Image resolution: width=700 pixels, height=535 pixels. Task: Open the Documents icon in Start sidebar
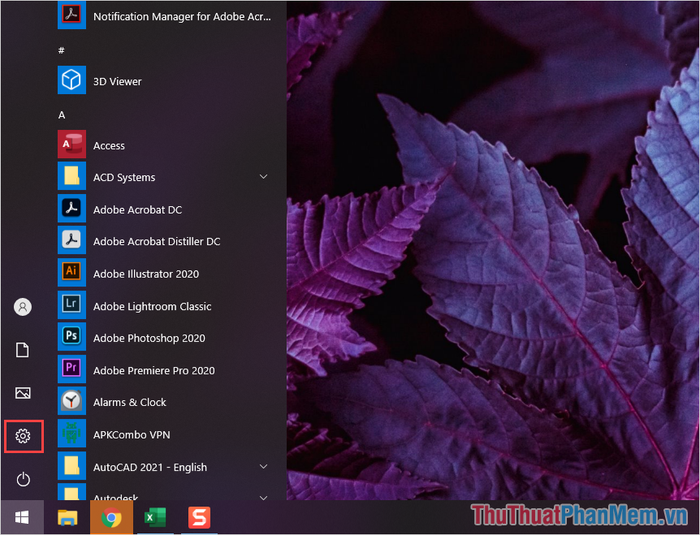(22, 350)
